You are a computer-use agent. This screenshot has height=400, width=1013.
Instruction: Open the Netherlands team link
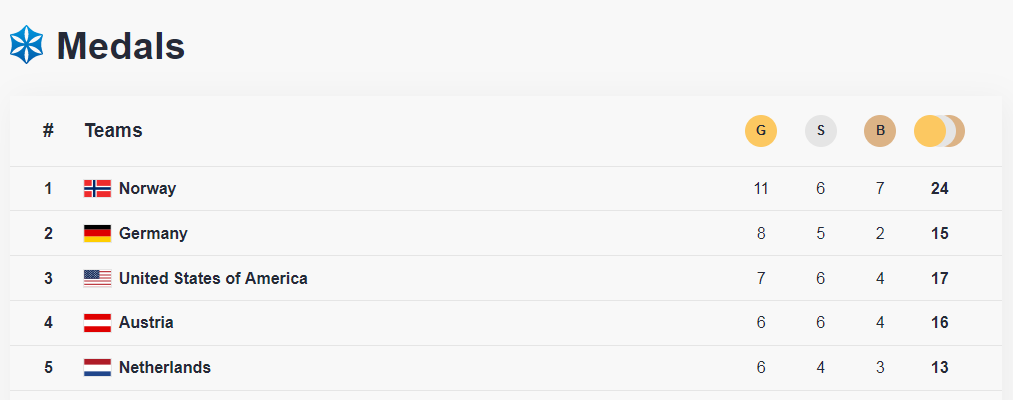165,368
